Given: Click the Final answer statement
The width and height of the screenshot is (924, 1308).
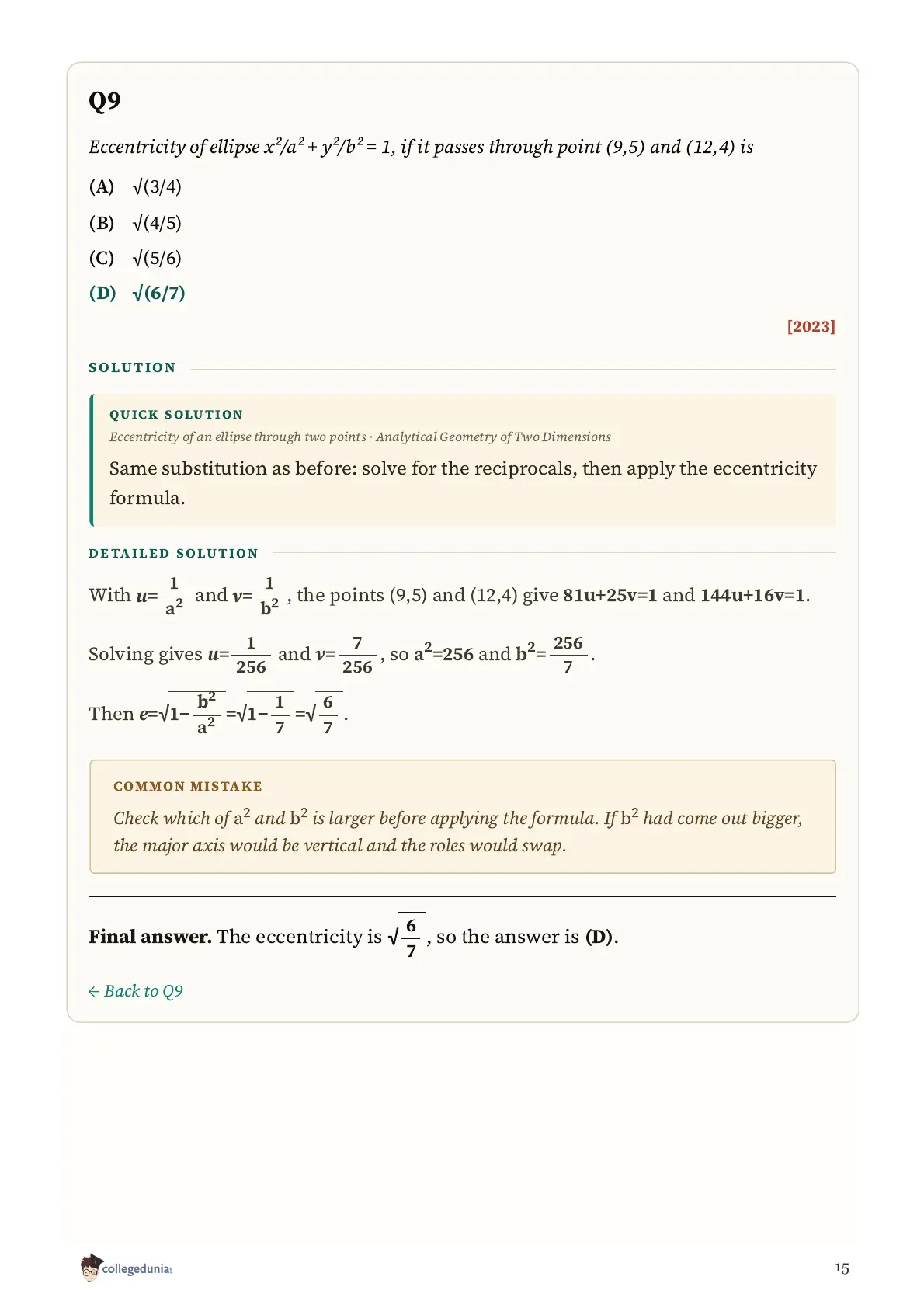Looking at the screenshot, I should point(353,936).
